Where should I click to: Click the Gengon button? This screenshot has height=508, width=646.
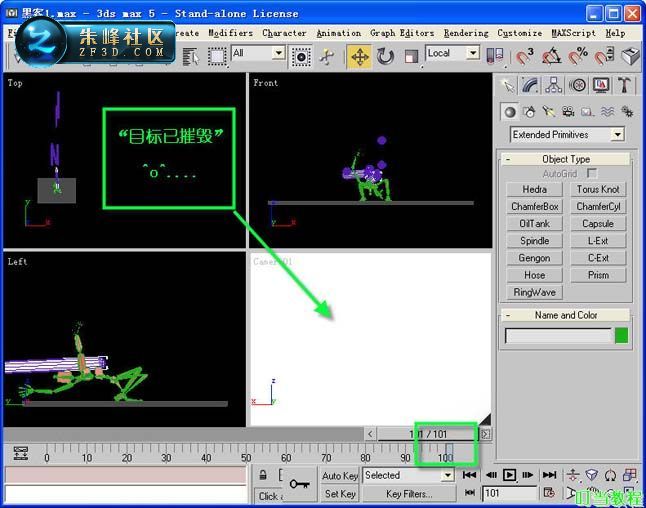pos(534,258)
